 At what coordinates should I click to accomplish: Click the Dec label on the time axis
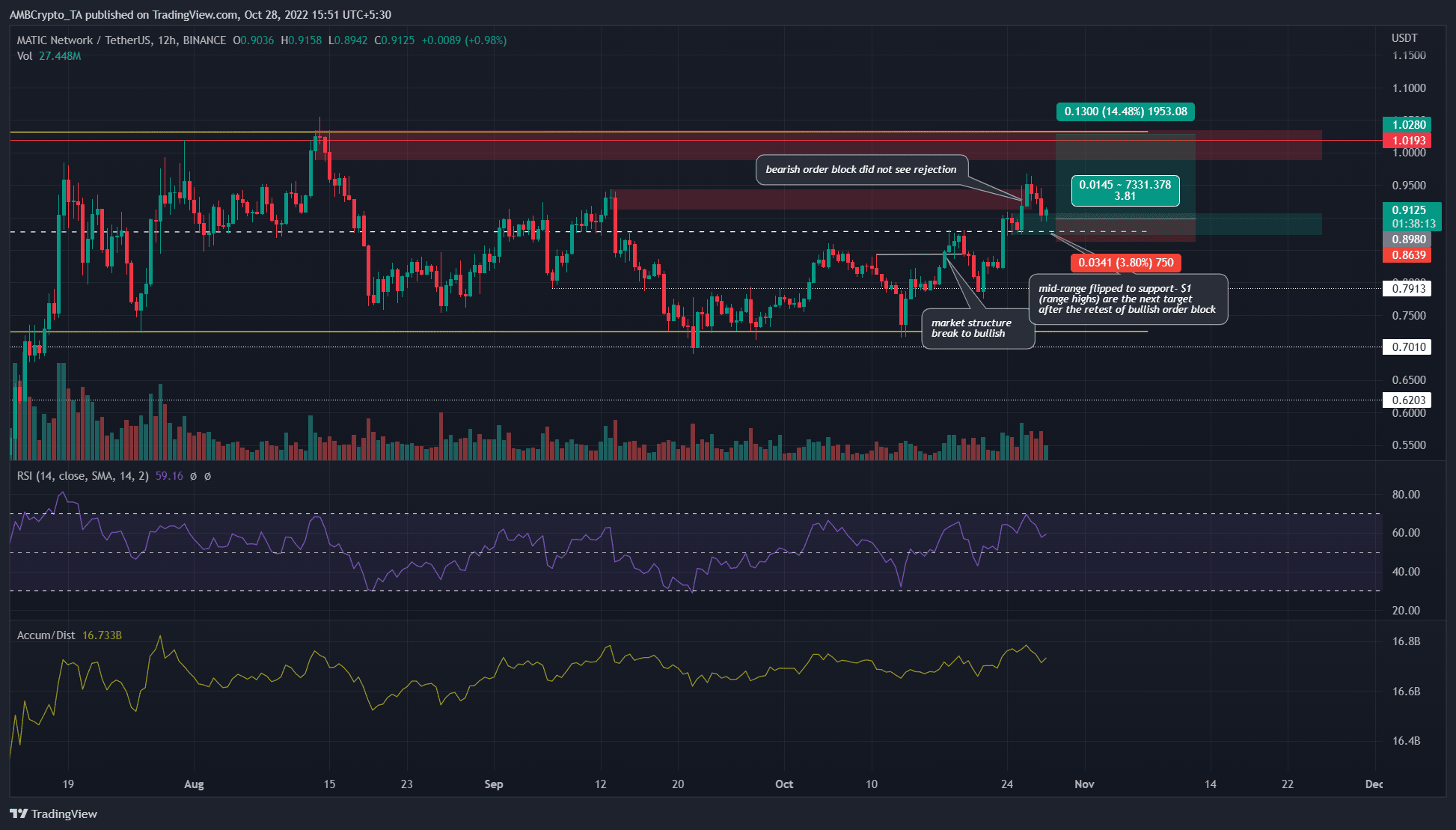[1374, 784]
